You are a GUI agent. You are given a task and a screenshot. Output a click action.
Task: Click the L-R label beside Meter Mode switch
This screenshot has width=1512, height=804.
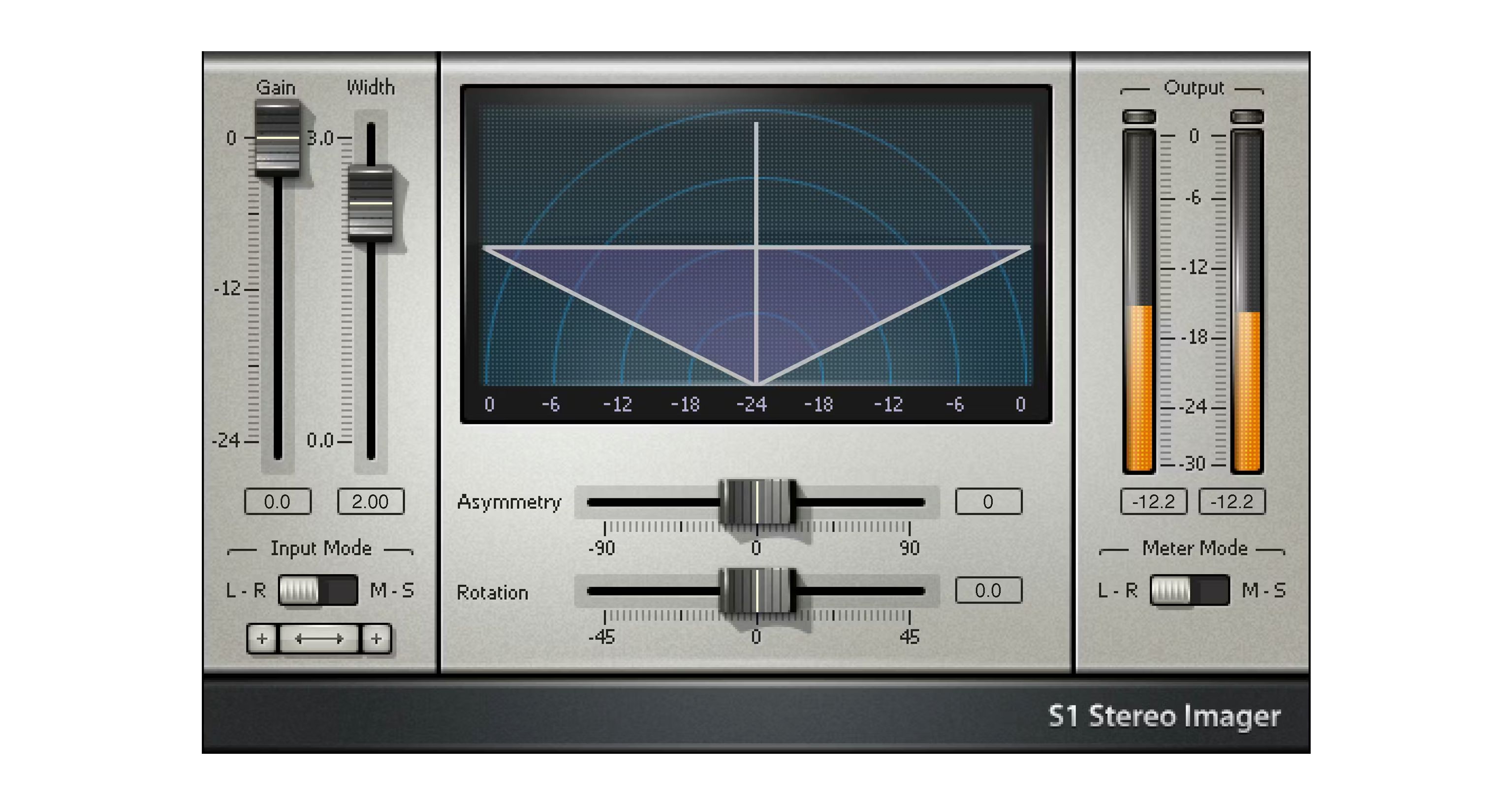[x=1118, y=590]
